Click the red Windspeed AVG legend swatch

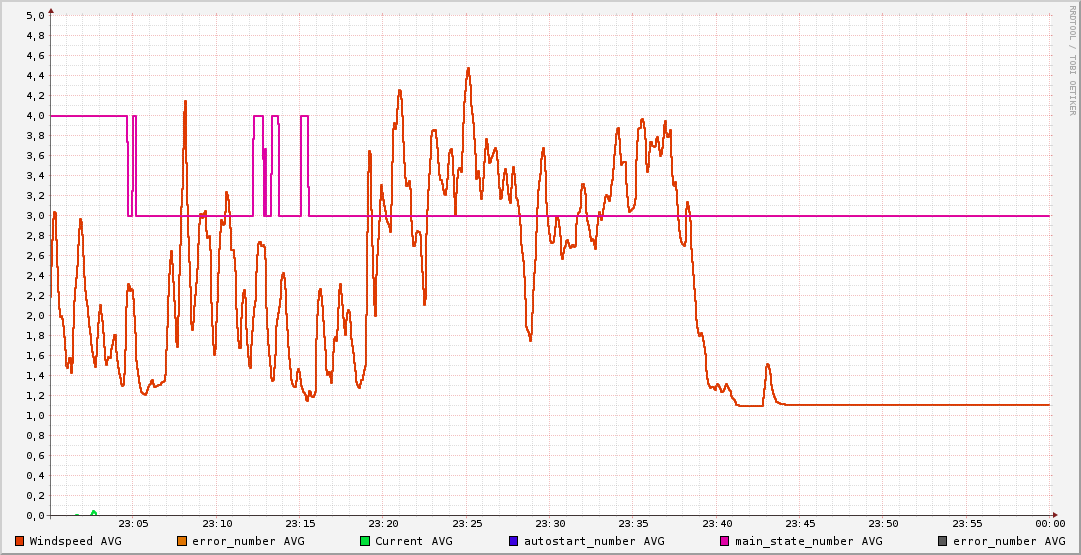20,541
